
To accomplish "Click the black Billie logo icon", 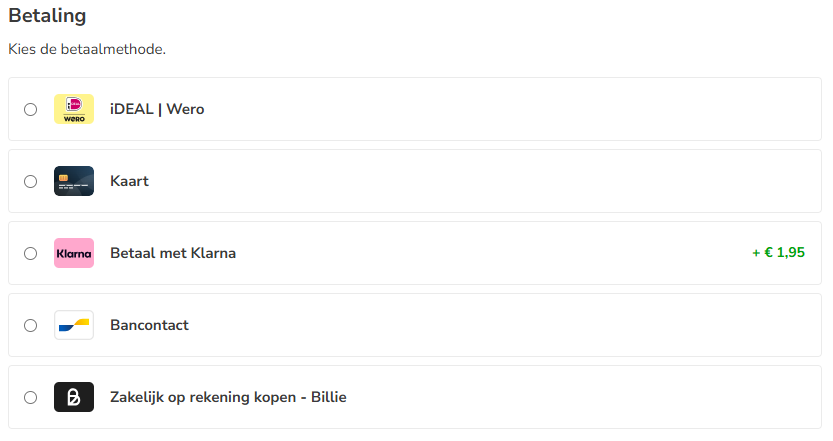I will pos(74,397).
